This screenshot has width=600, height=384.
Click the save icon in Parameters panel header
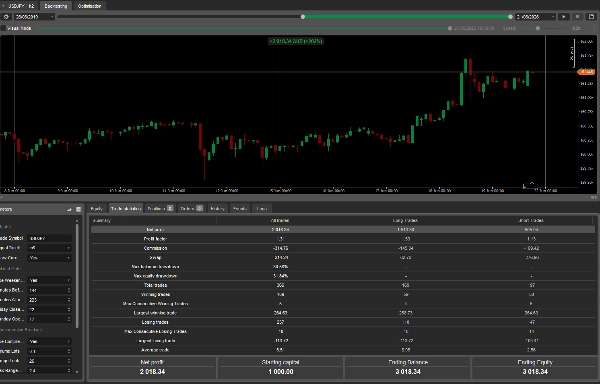coord(78,209)
